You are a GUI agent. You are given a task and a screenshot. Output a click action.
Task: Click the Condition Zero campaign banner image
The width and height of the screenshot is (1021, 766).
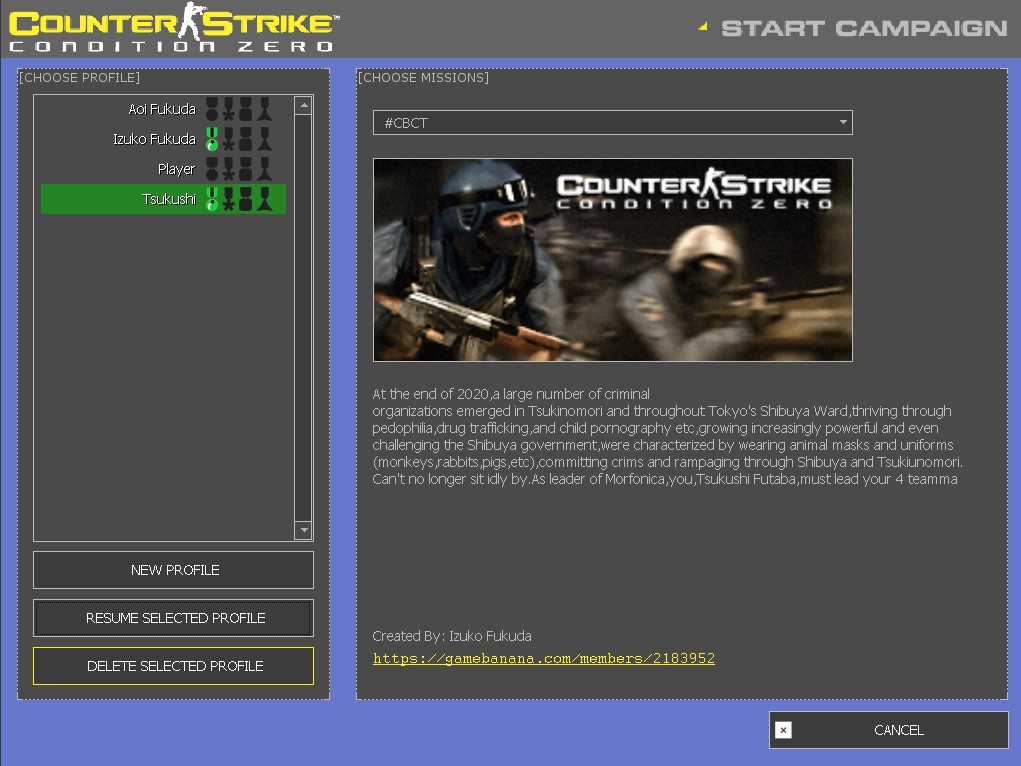coord(612,259)
